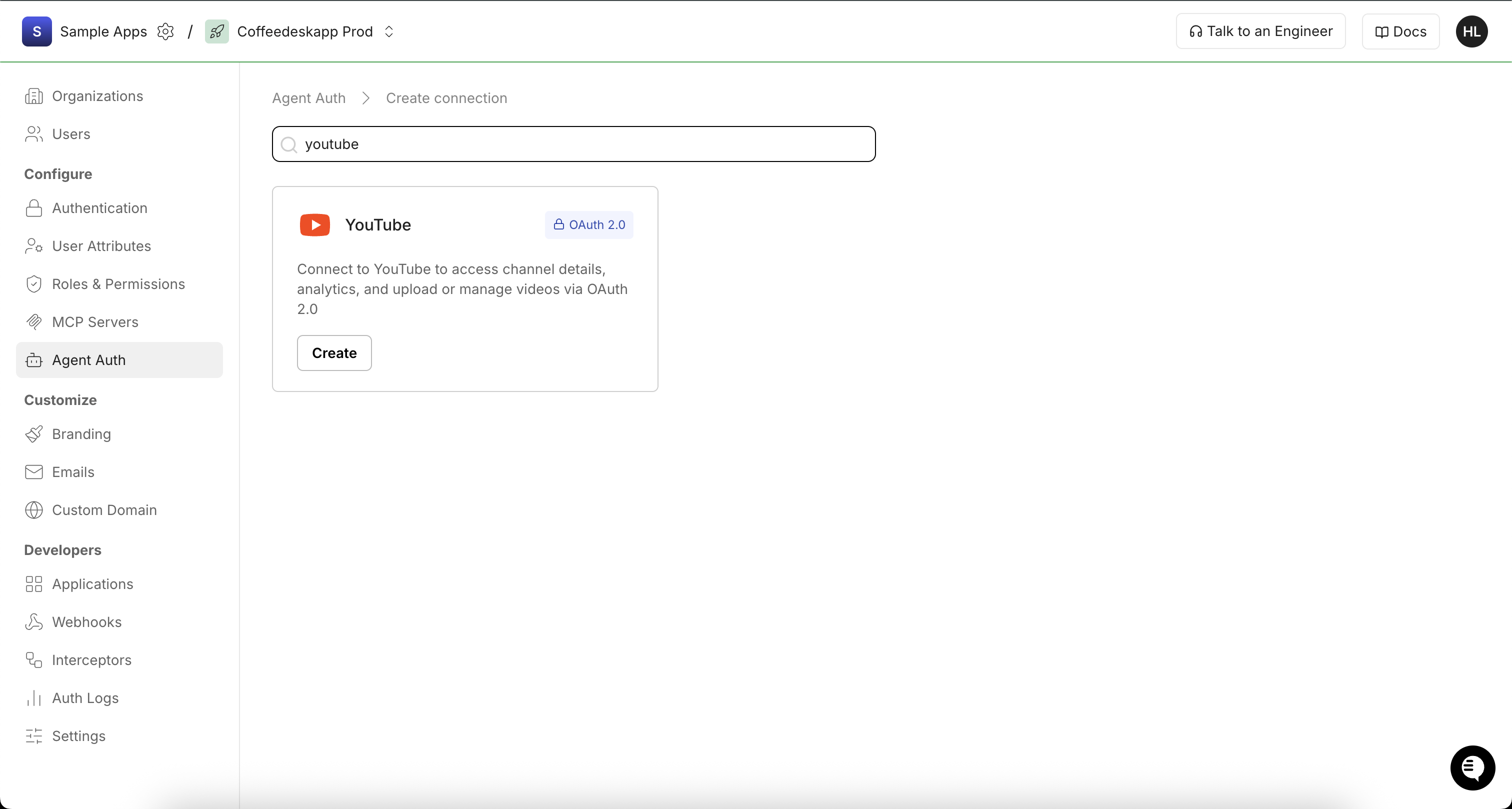
Task: Select the Users sidebar icon
Action: [34, 134]
